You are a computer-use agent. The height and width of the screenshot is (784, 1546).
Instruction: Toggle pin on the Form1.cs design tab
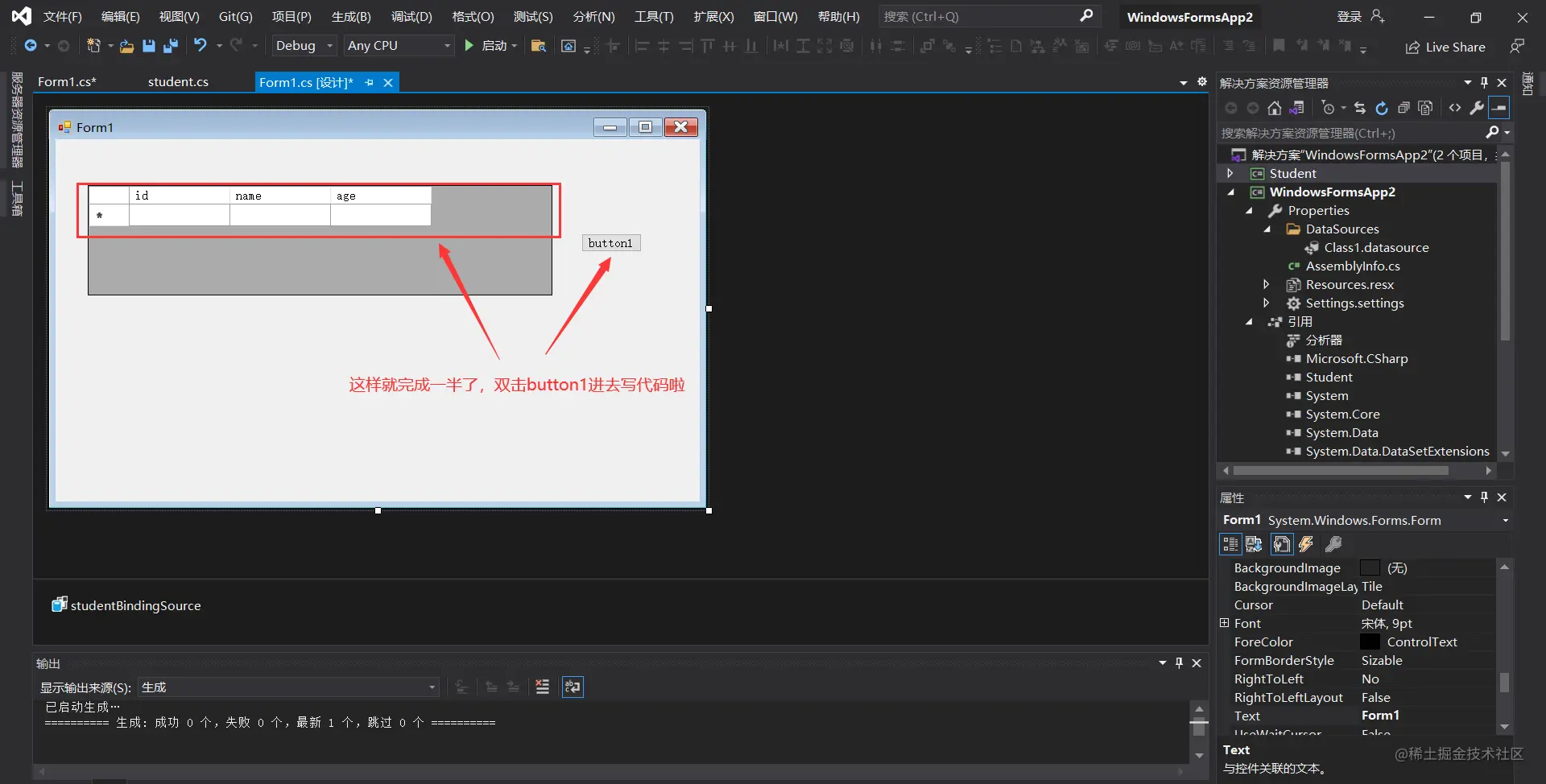click(370, 82)
